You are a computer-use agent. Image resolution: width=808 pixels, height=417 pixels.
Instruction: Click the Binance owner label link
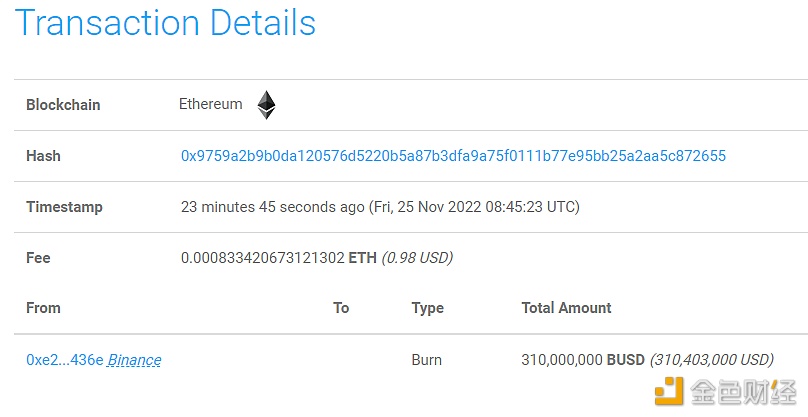134,360
